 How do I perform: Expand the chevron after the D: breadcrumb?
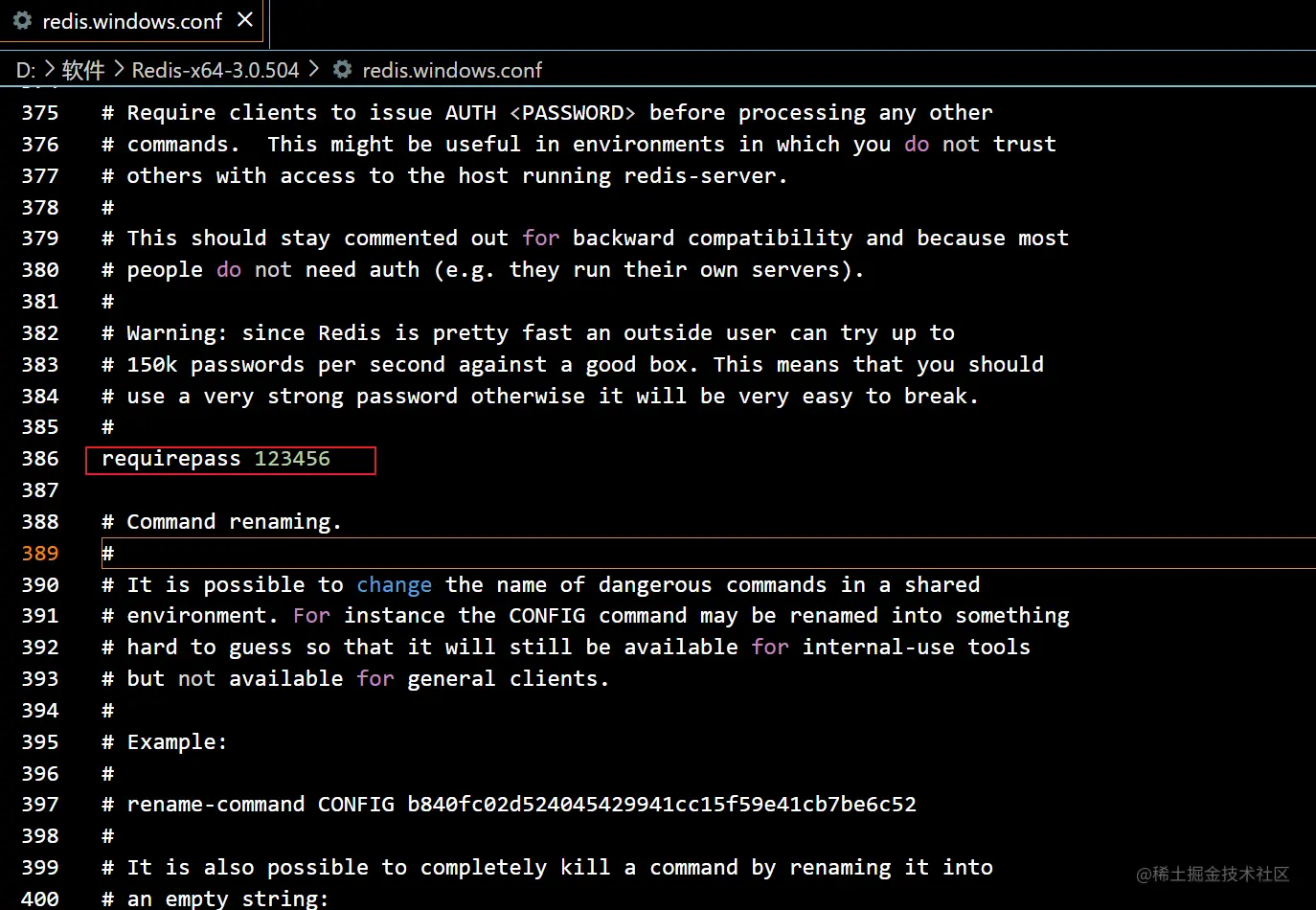pos(50,69)
